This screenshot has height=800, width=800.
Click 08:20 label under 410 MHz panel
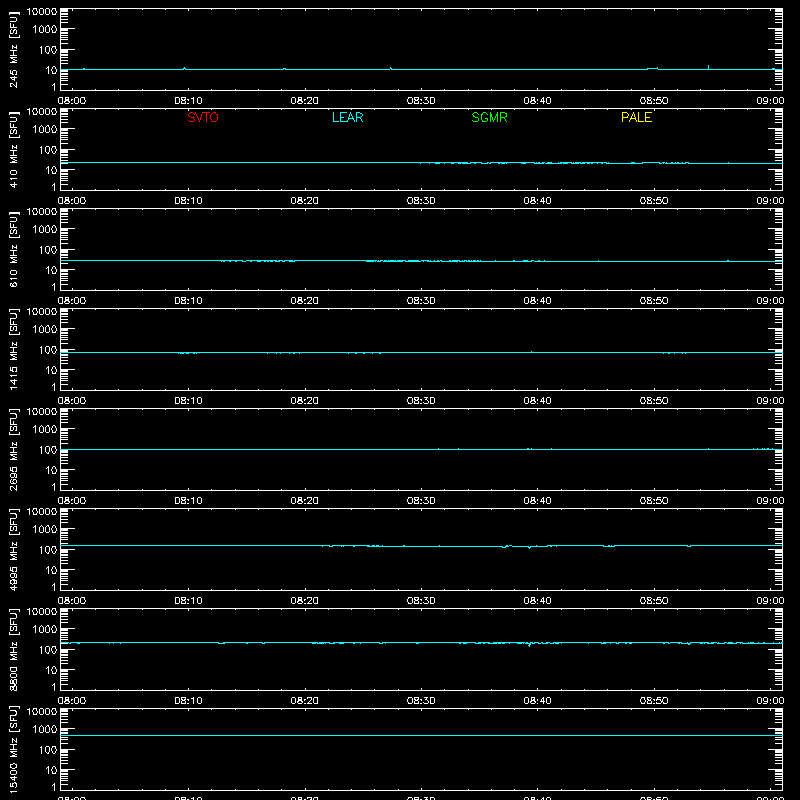click(305, 201)
